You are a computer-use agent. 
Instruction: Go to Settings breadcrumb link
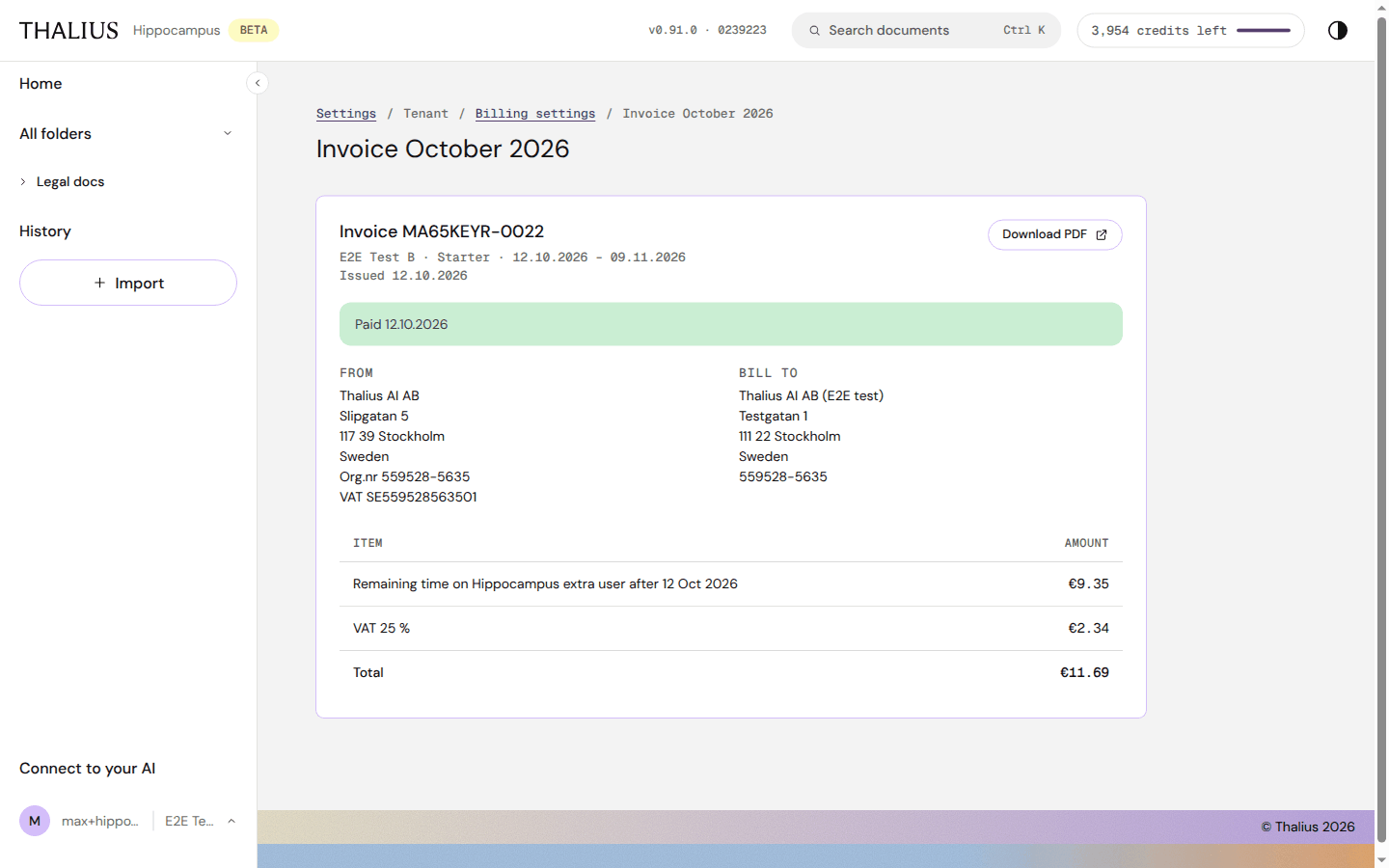tap(346, 114)
